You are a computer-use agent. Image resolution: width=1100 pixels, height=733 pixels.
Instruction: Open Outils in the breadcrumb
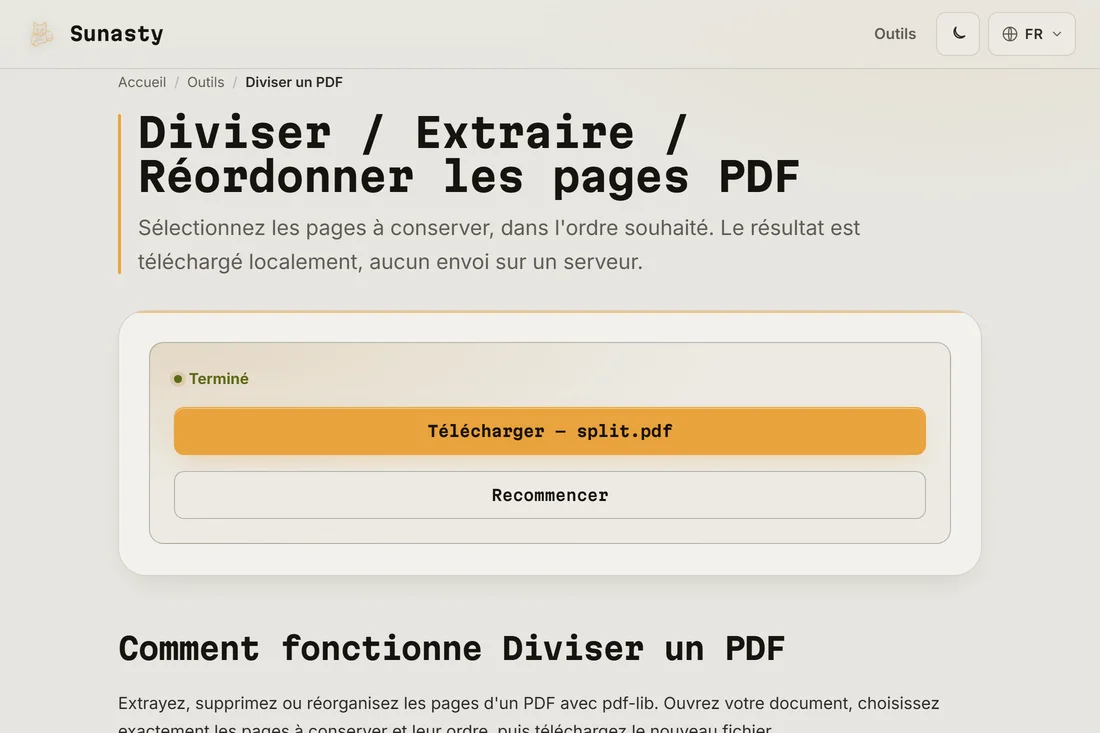tap(206, 82)
